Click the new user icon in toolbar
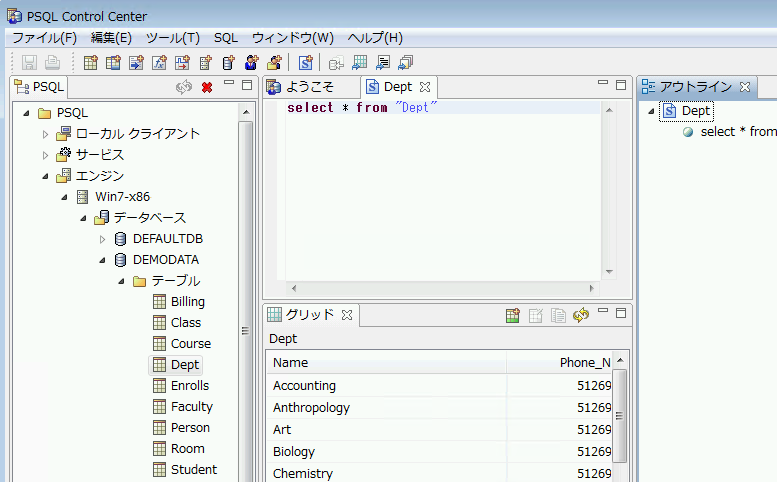 [x=251, y=63]
